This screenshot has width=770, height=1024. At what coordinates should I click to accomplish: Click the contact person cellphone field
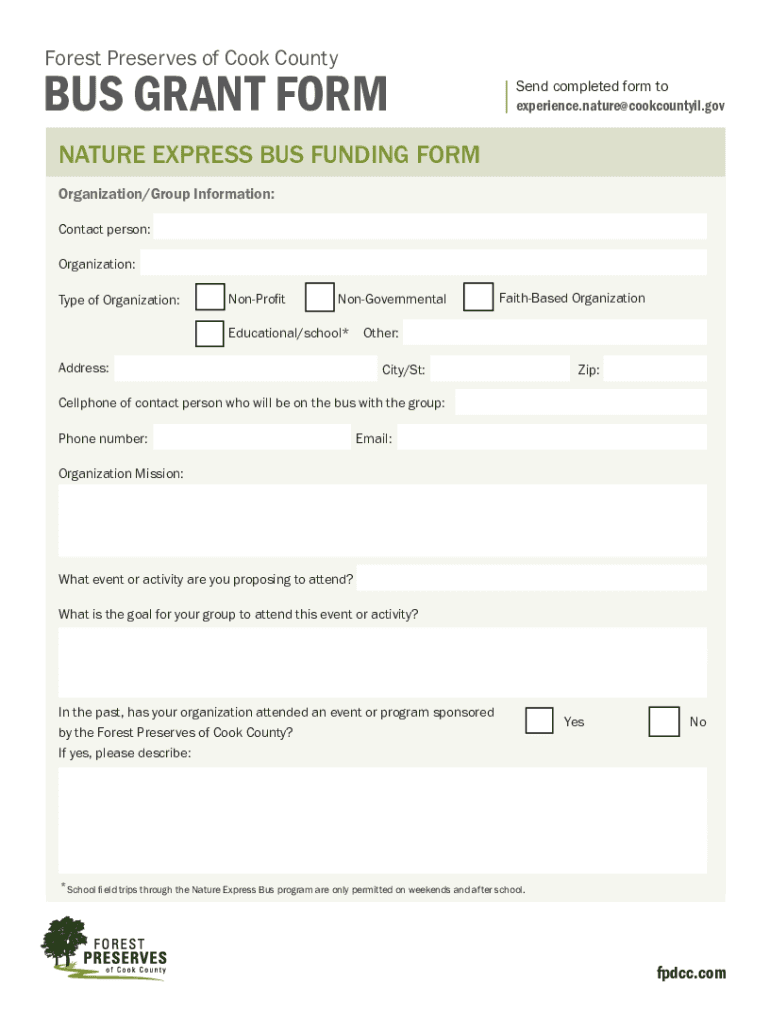(x=581, y=403)
